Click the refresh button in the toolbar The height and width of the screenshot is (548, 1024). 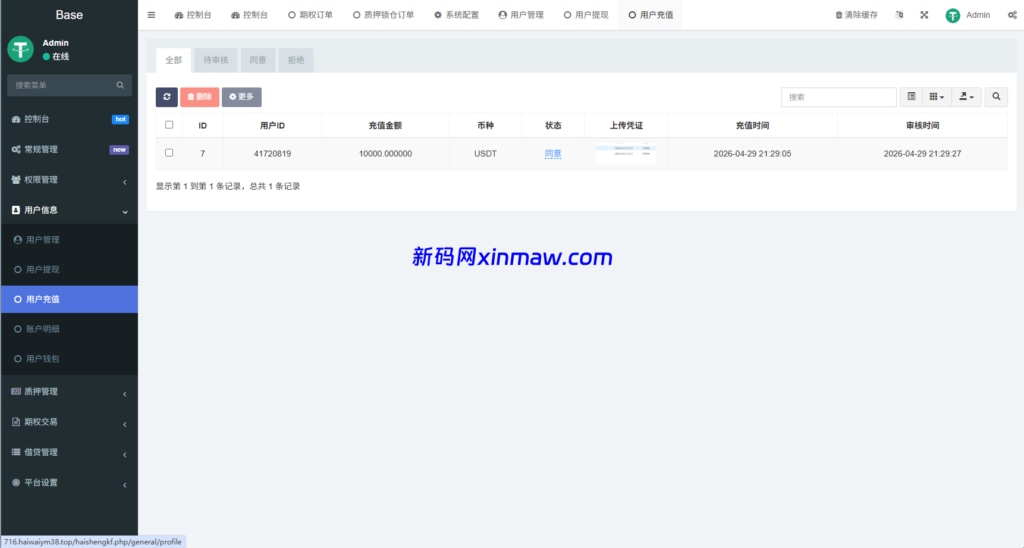pos(167,97)
